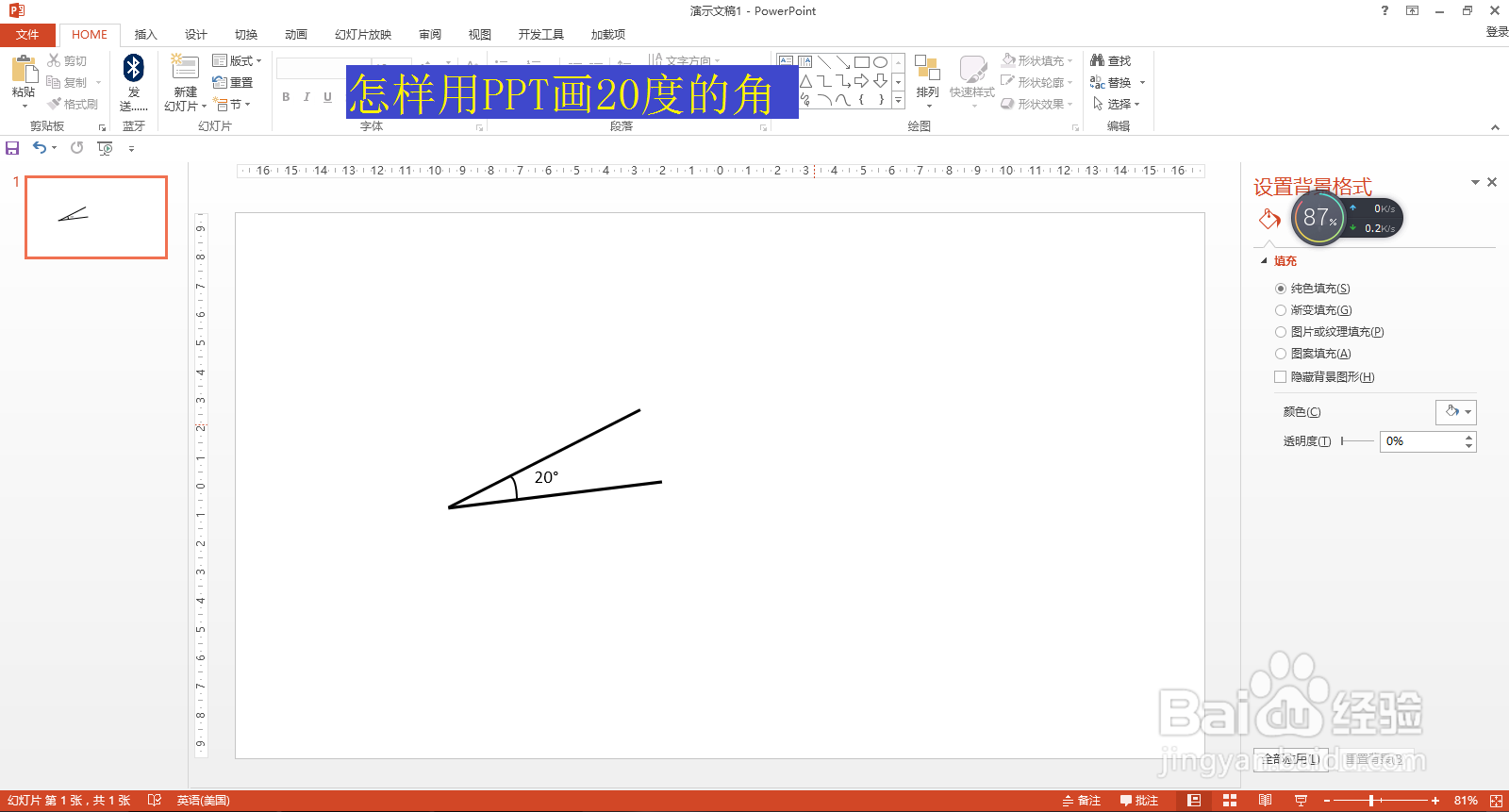Select Solid fill (纯色填充) radio button
This screenshot has height=812, width=1509.
(x=1281, y=289)
